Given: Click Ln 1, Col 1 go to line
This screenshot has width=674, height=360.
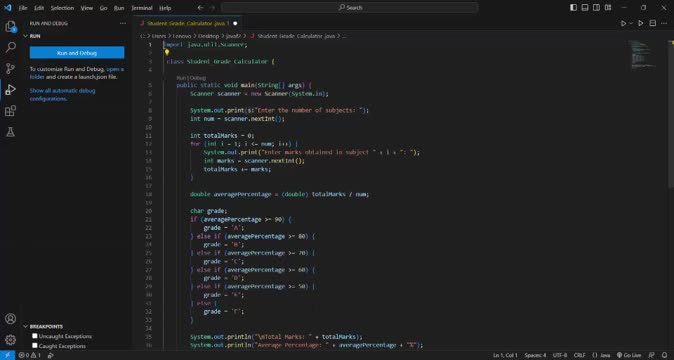Looking at the screenshot, I should point(505,355).
